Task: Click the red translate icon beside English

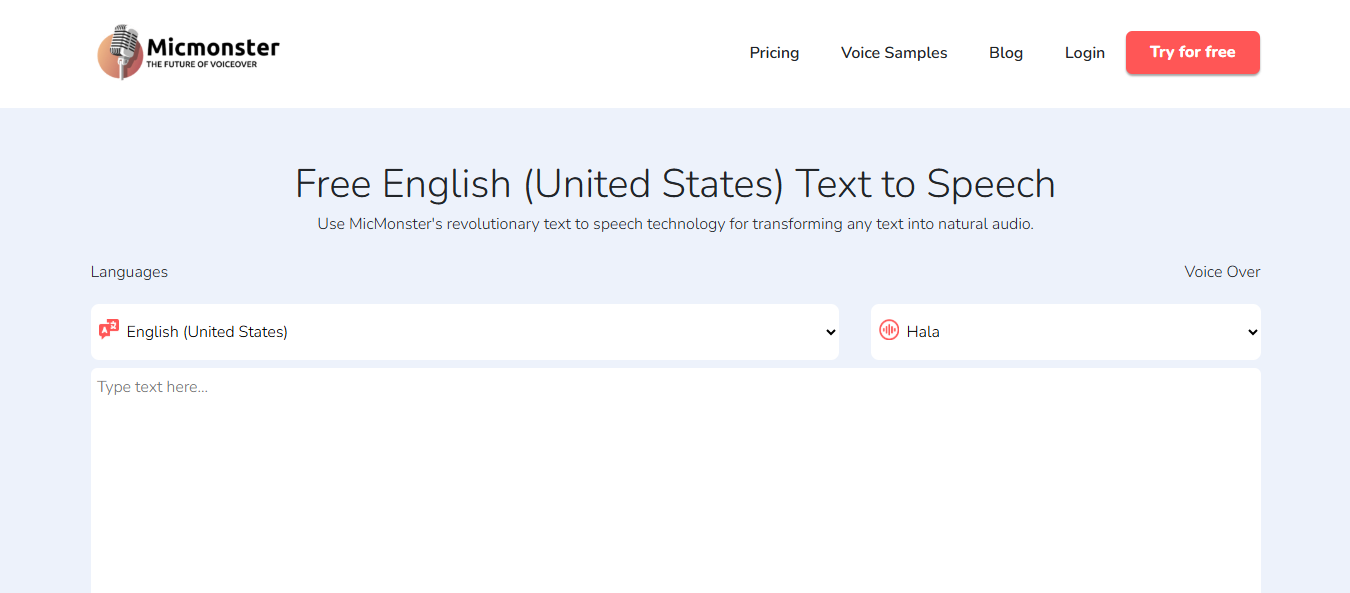Action: [109, 330]
